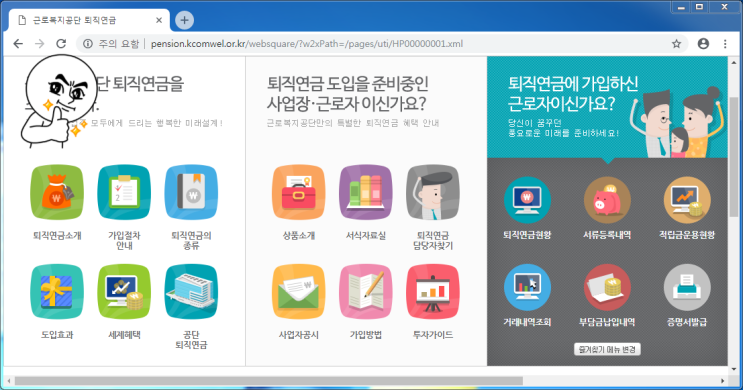
Task: Click the 적립금운용현황 label link
Action: (x=687, y=235)
